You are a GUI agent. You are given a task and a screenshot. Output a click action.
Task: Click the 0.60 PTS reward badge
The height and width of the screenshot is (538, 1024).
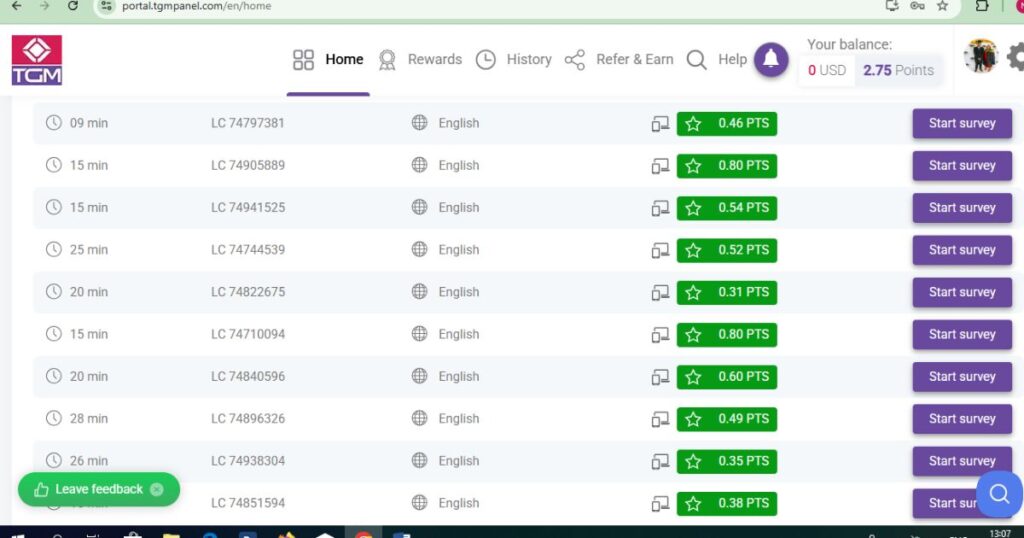click(x=727, y=377)
